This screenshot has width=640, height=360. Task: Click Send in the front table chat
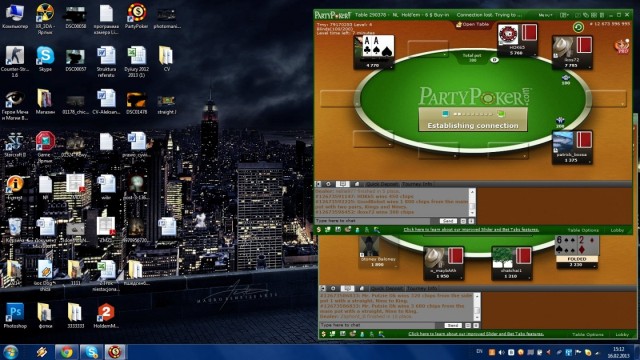coord(448,221)
